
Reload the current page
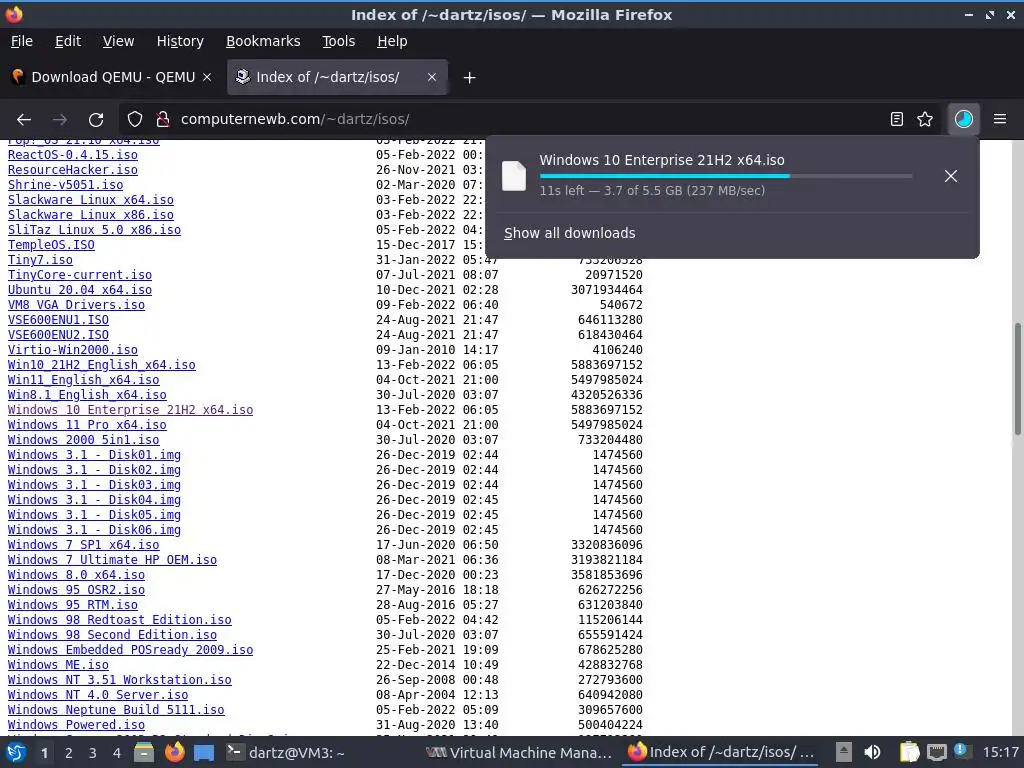[x=96, y=120]
